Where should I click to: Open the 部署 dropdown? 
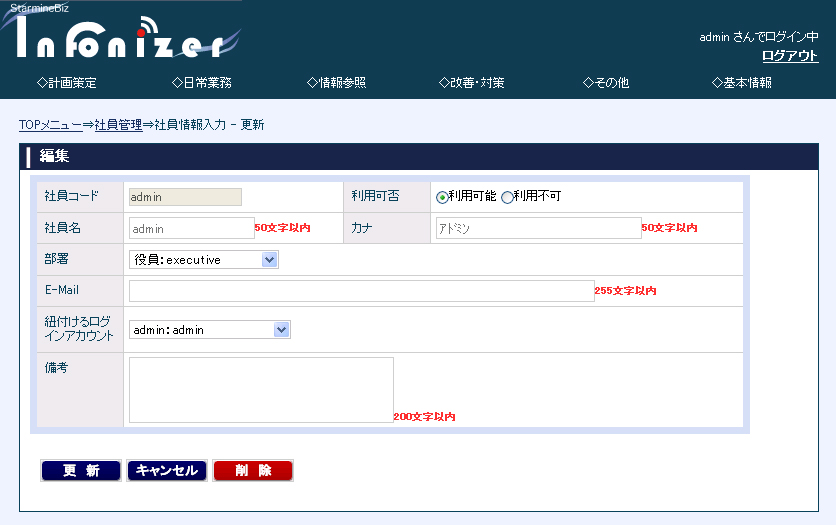click(x=204, y=260)
